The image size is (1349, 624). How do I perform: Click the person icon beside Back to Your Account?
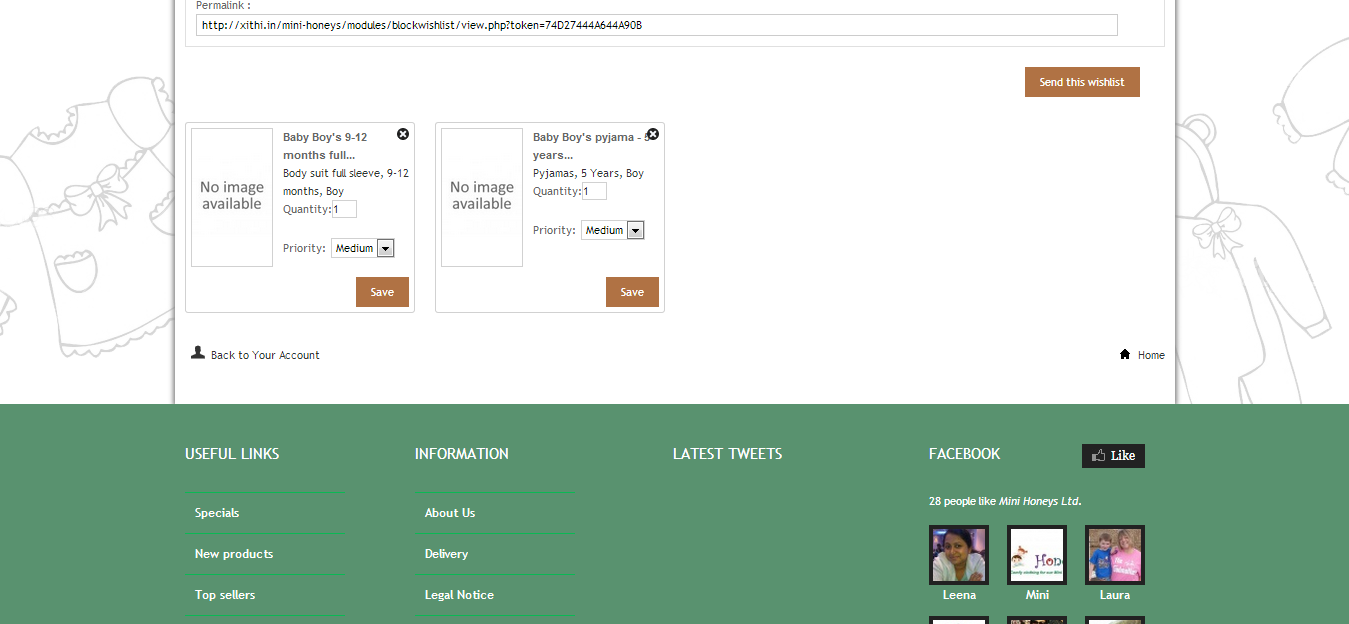click(x=198, y=353)
